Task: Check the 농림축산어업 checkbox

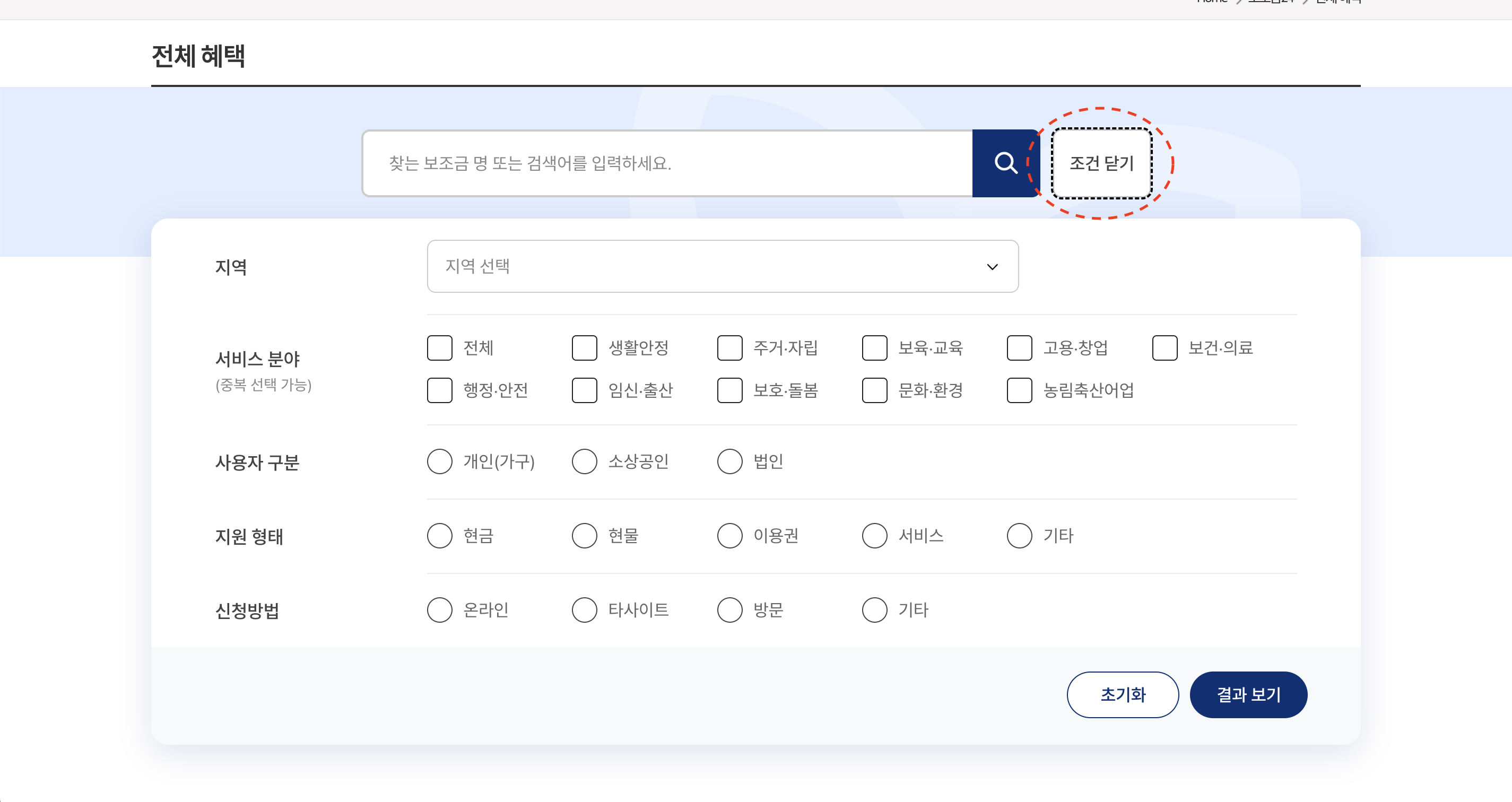Action: pos(1020,390)
